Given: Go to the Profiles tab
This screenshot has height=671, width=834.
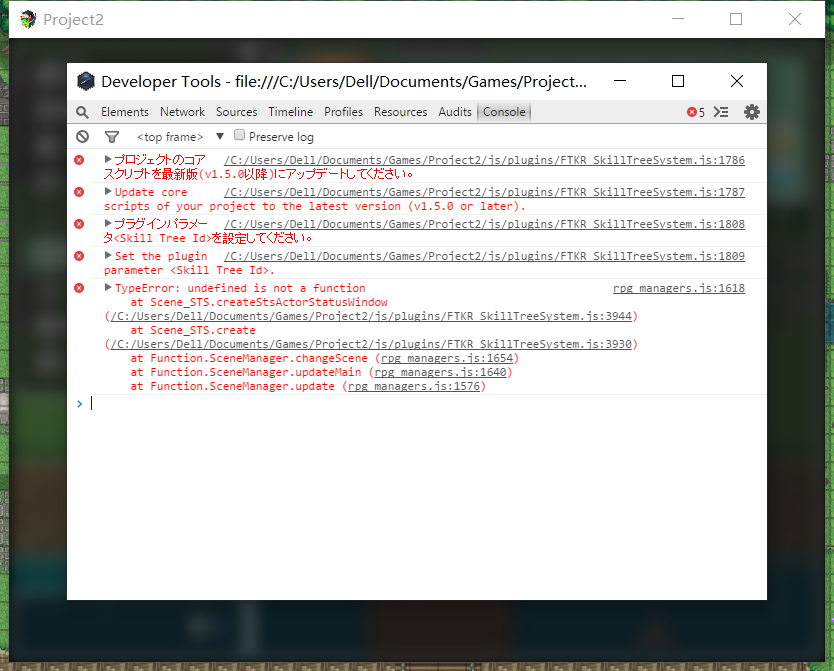Looking at the screenshot, I should point(344,112).
